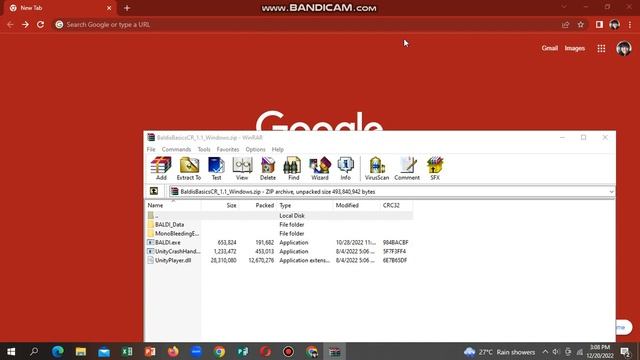This screenshot has width=640, height=360.
Task: Launch the Wizard tool
Action: (x=320, y=168)
